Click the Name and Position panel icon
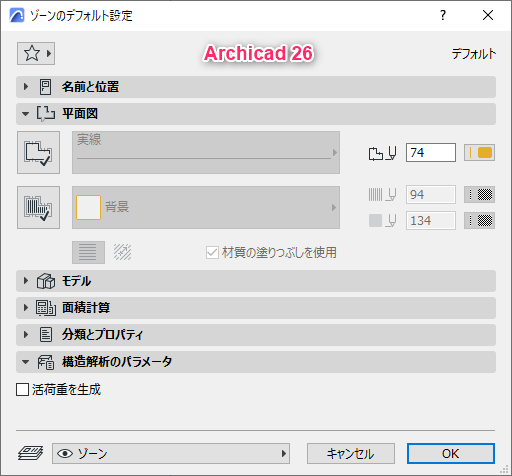Viewport: 512px width, 476px height. (x=45, y=87)
